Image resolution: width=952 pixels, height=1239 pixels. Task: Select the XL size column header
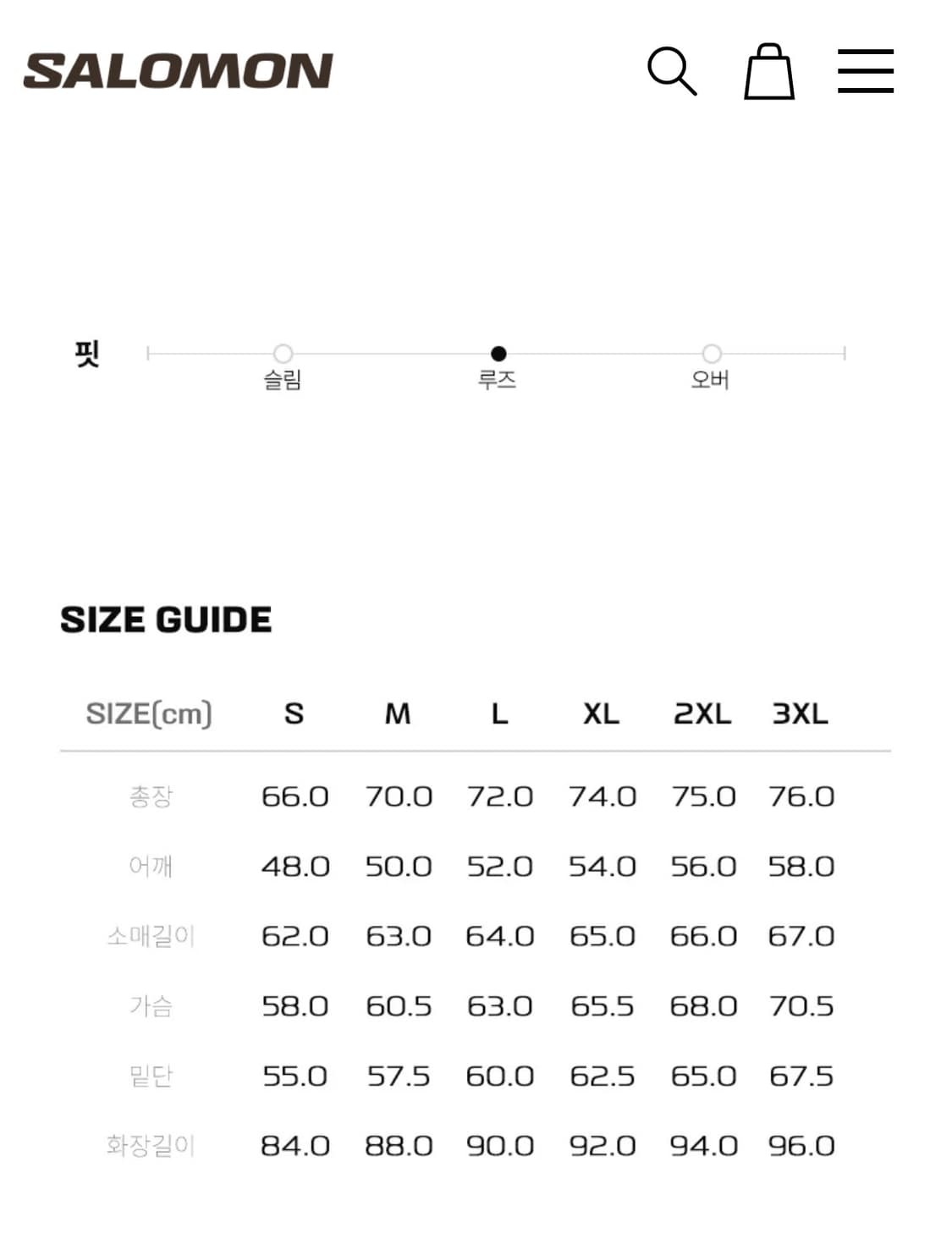[601, 714]
